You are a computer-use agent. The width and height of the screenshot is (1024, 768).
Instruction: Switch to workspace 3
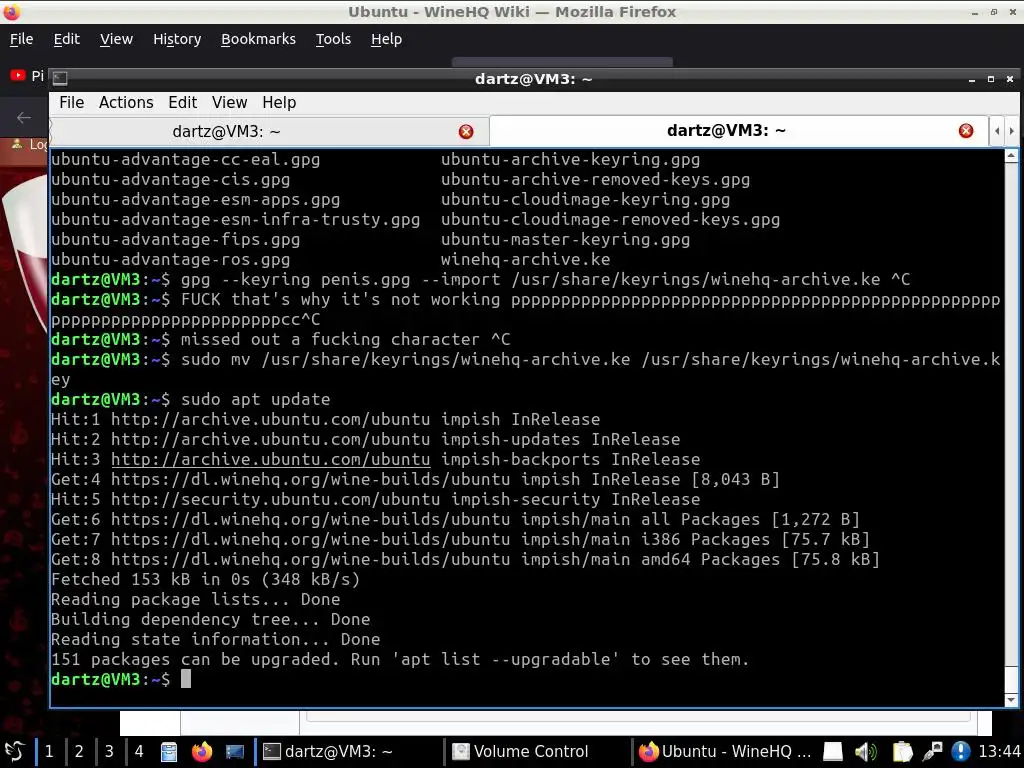coord(109,752)
